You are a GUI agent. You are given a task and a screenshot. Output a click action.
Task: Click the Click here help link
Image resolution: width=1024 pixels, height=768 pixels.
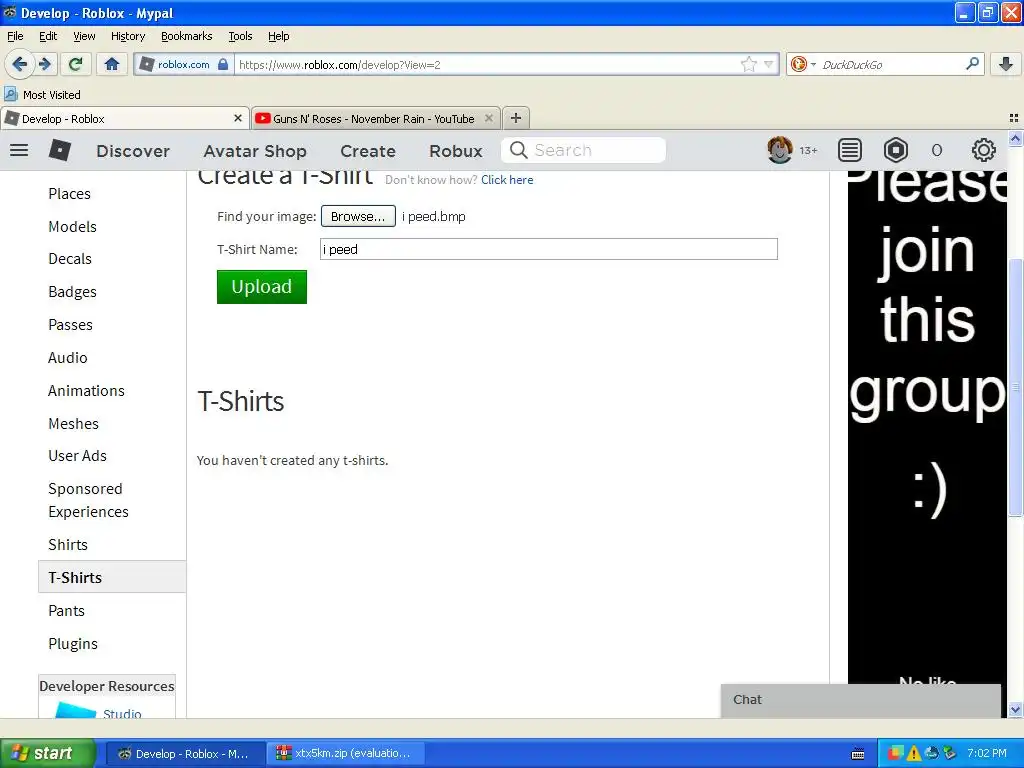[507, 180]
